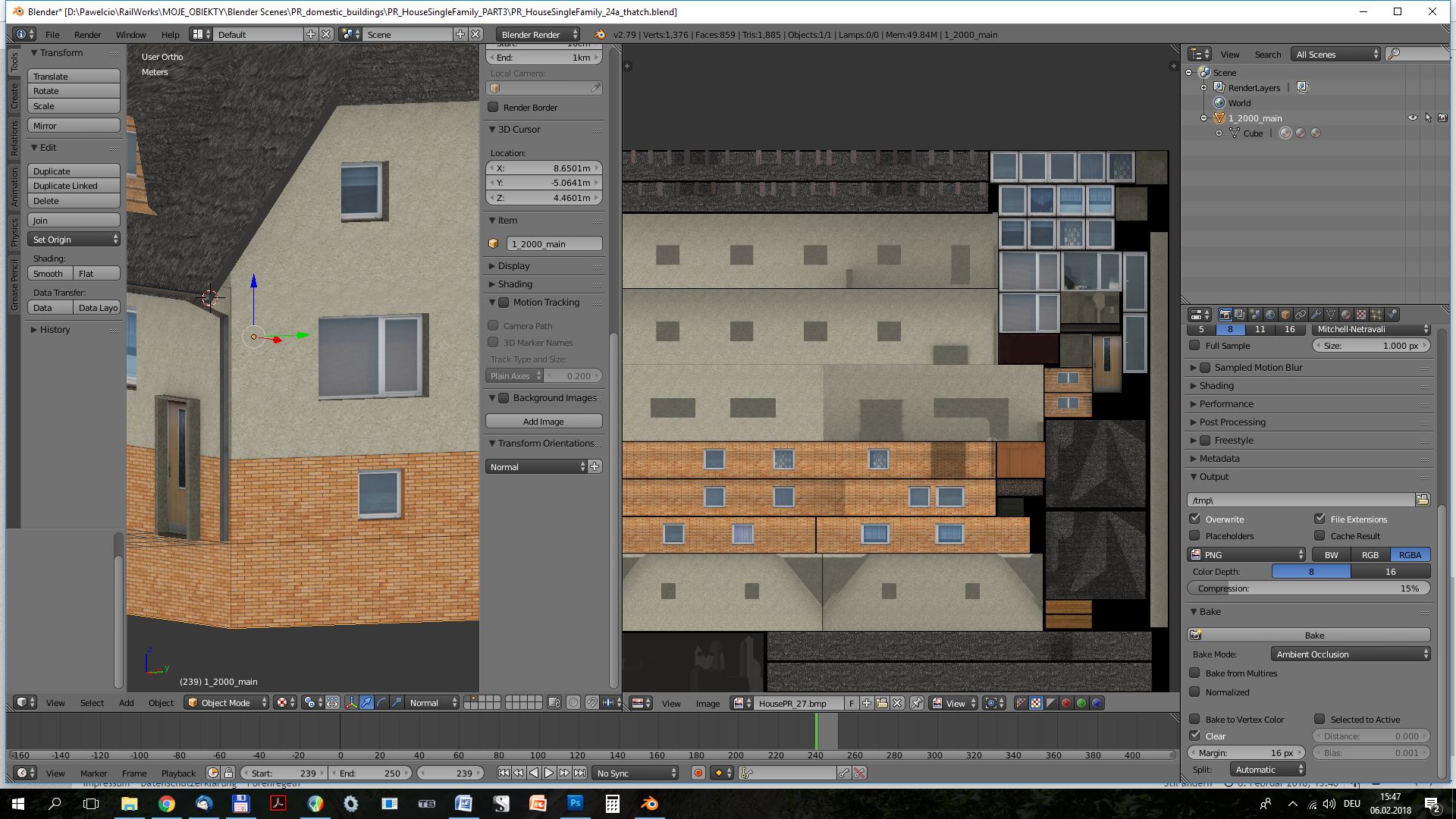Open the Render menu
1456x819 pixels.
(87, 35)
